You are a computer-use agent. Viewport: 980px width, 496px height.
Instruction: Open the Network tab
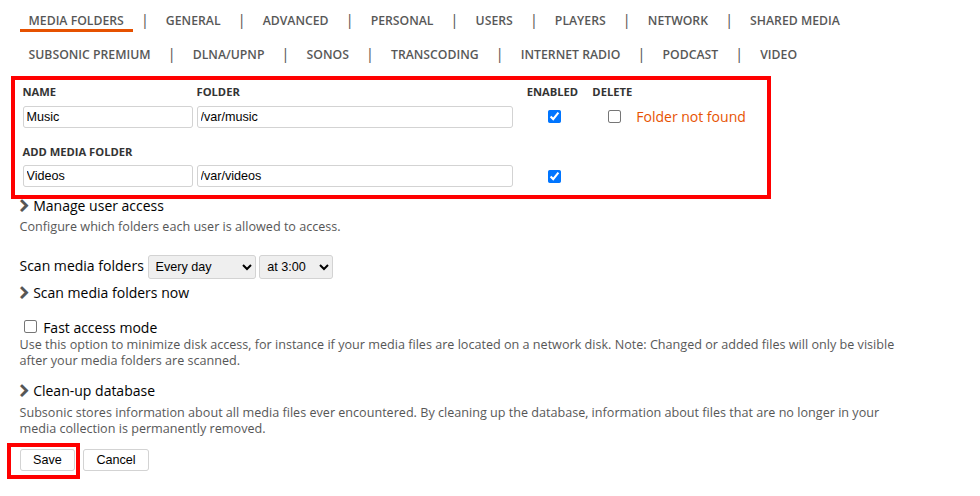pos(678,21)
